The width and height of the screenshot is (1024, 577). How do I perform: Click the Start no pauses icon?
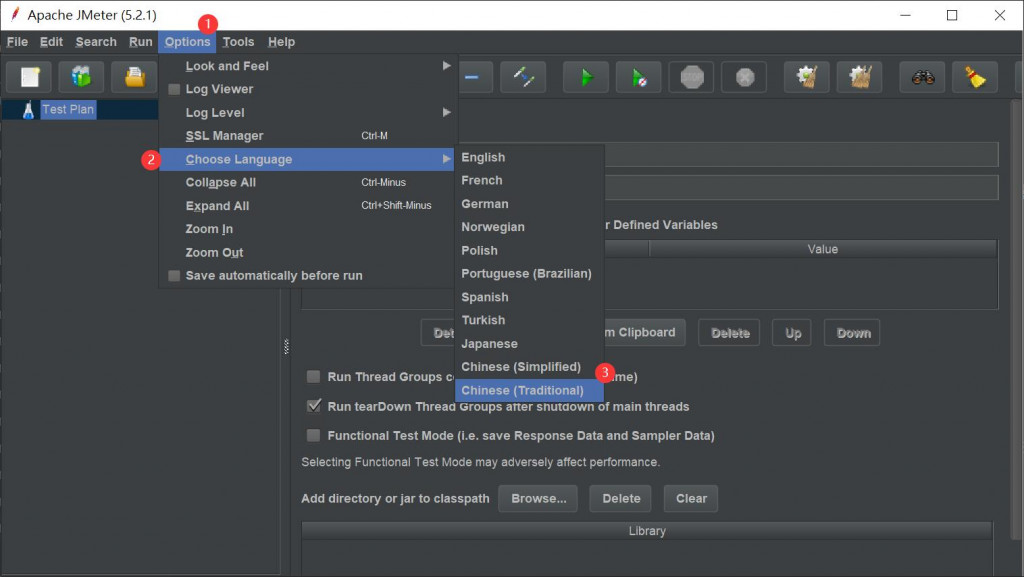(638, 78)
